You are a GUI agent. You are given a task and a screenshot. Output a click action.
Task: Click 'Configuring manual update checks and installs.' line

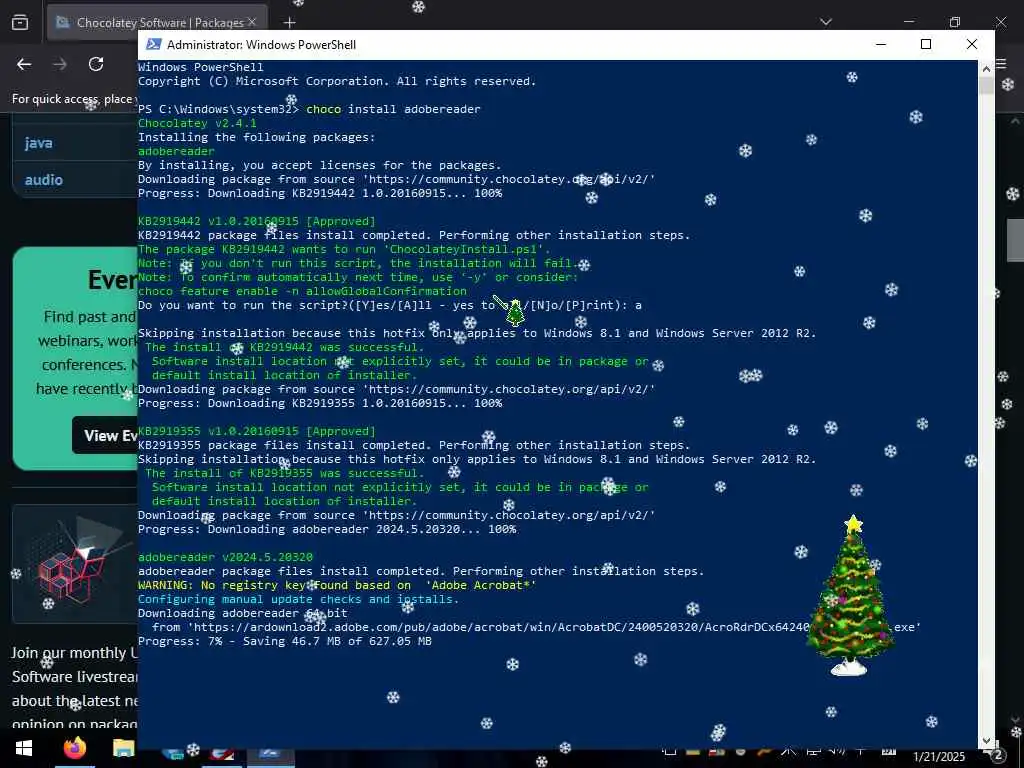[298, 600]
